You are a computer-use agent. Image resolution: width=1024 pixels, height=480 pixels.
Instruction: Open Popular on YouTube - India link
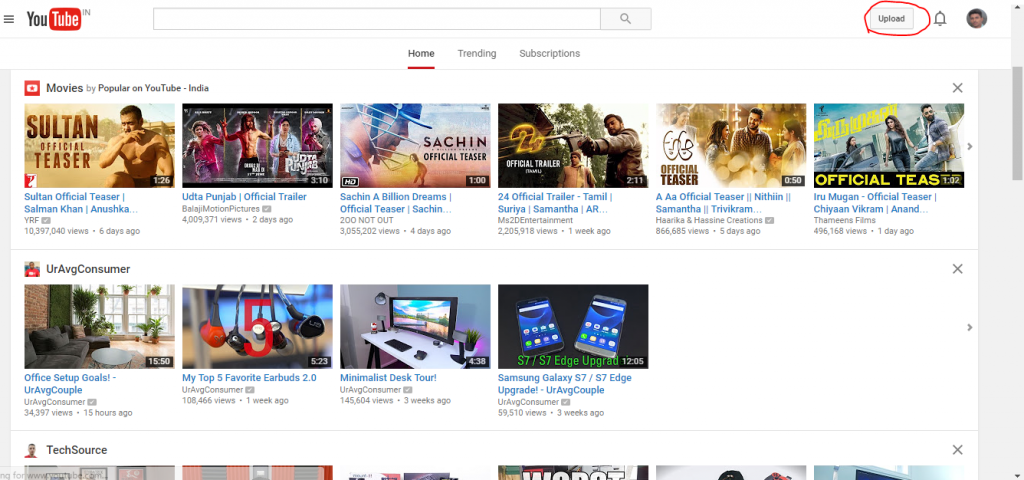[x=153, y=88]
